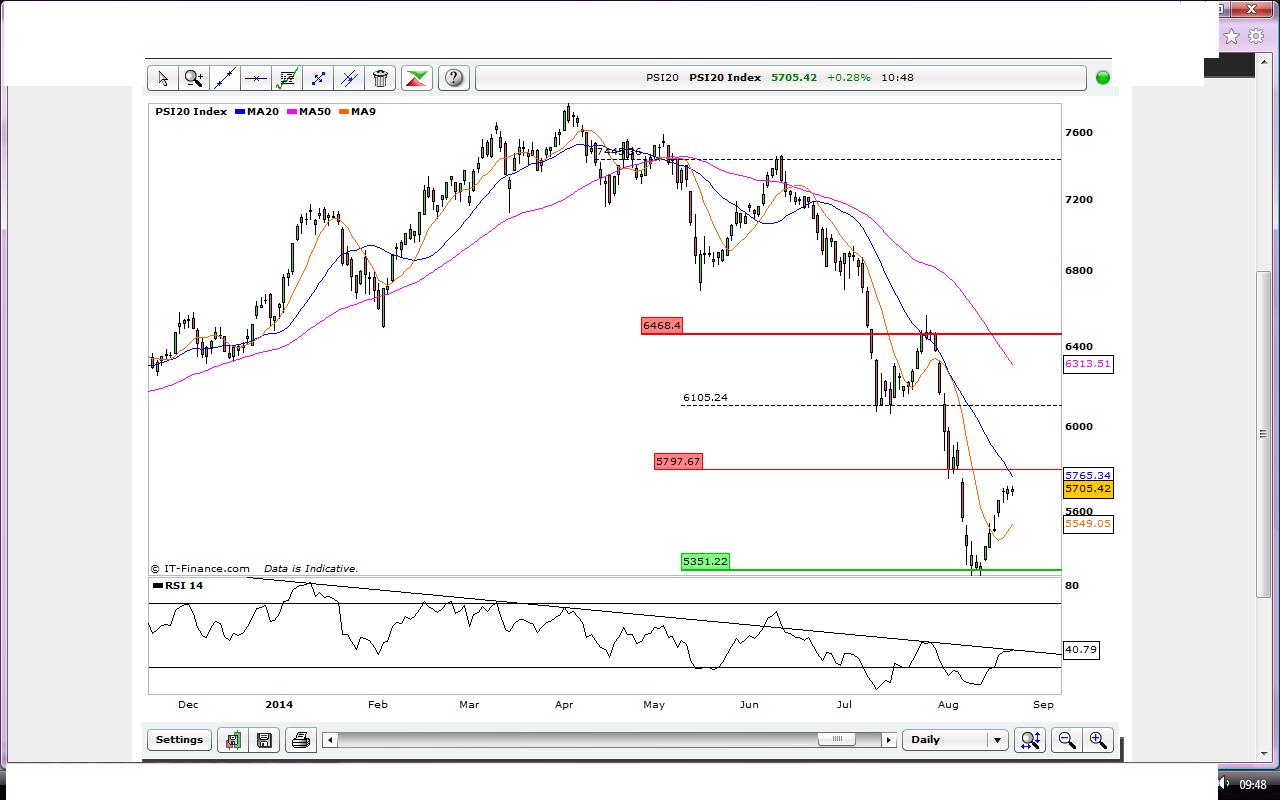Click the 6313.51 MA50 price tag
Viewport: 1280px width, 800px height.
coord(1088,364)
